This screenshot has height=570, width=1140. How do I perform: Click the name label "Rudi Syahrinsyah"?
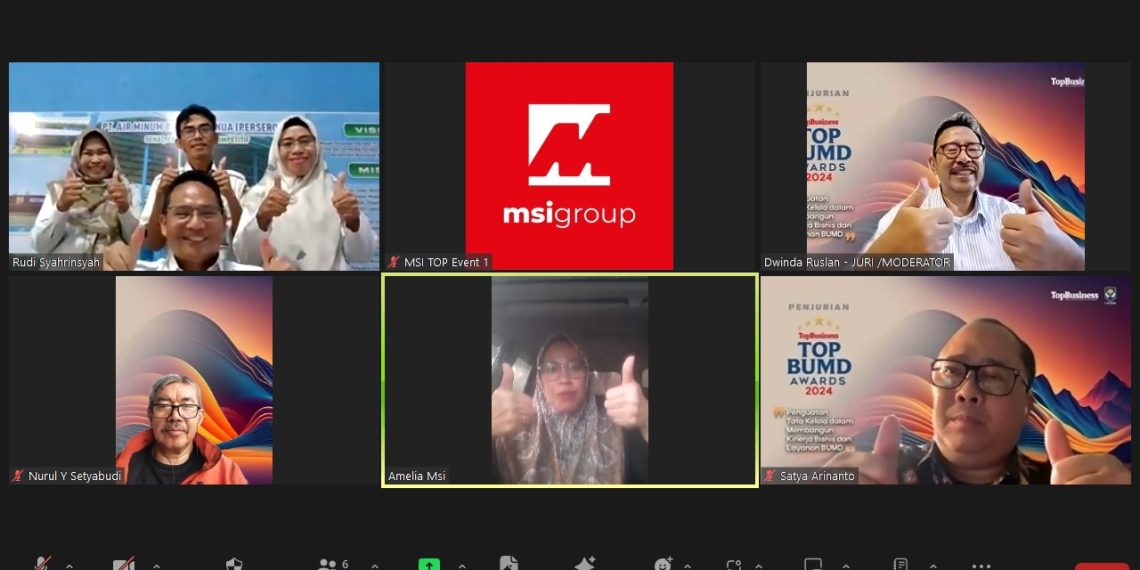pyautogui.click(x=56, y=262)
